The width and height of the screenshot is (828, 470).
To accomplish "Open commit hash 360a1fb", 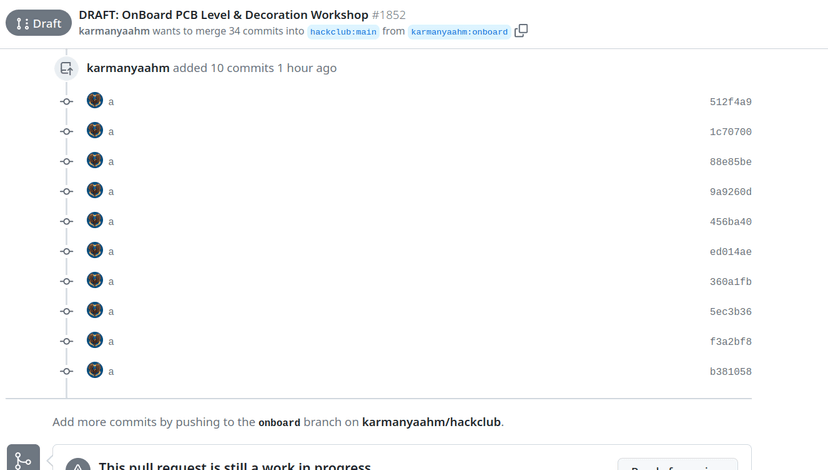I will [730, 282].
